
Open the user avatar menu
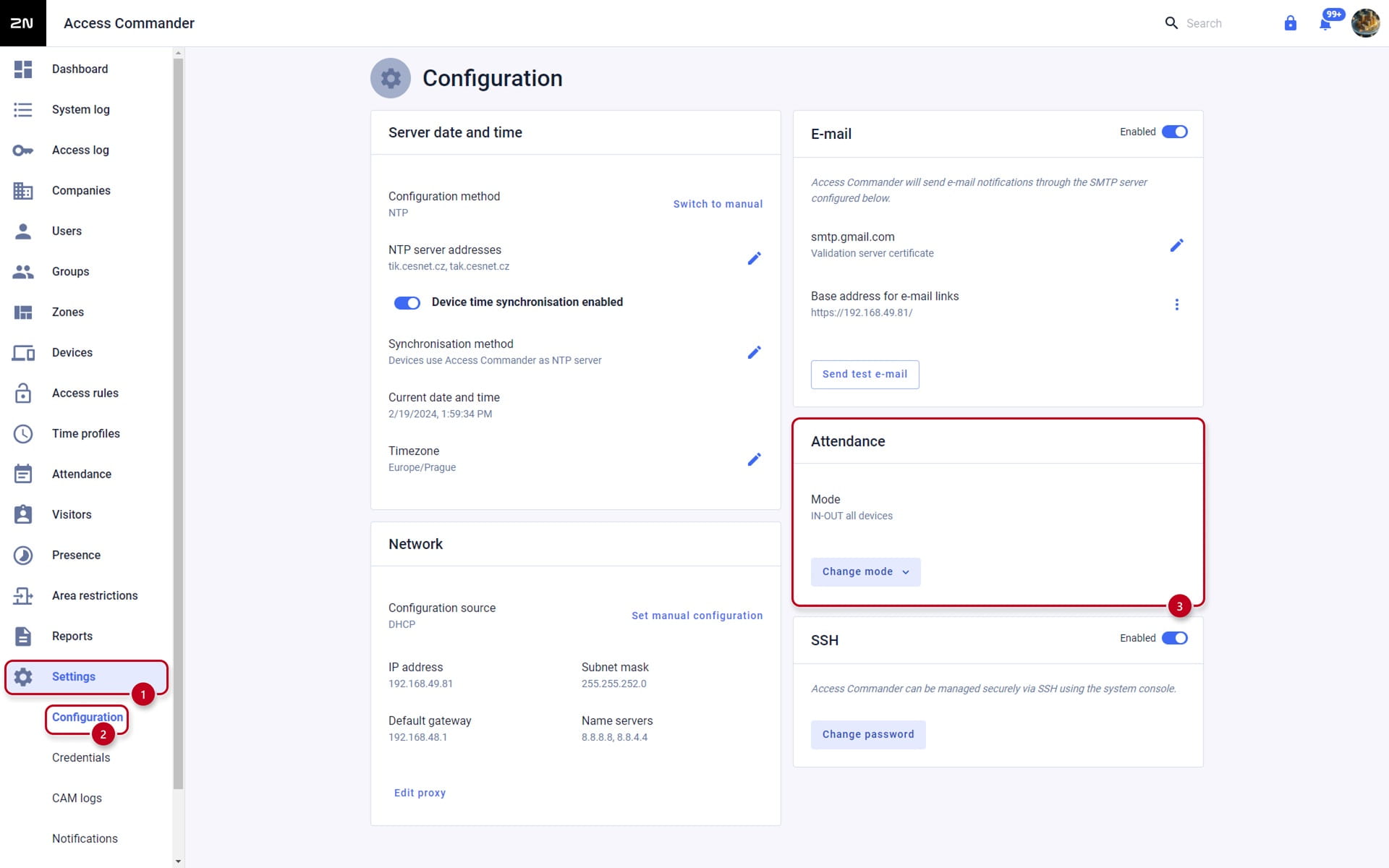[1366, 23]
